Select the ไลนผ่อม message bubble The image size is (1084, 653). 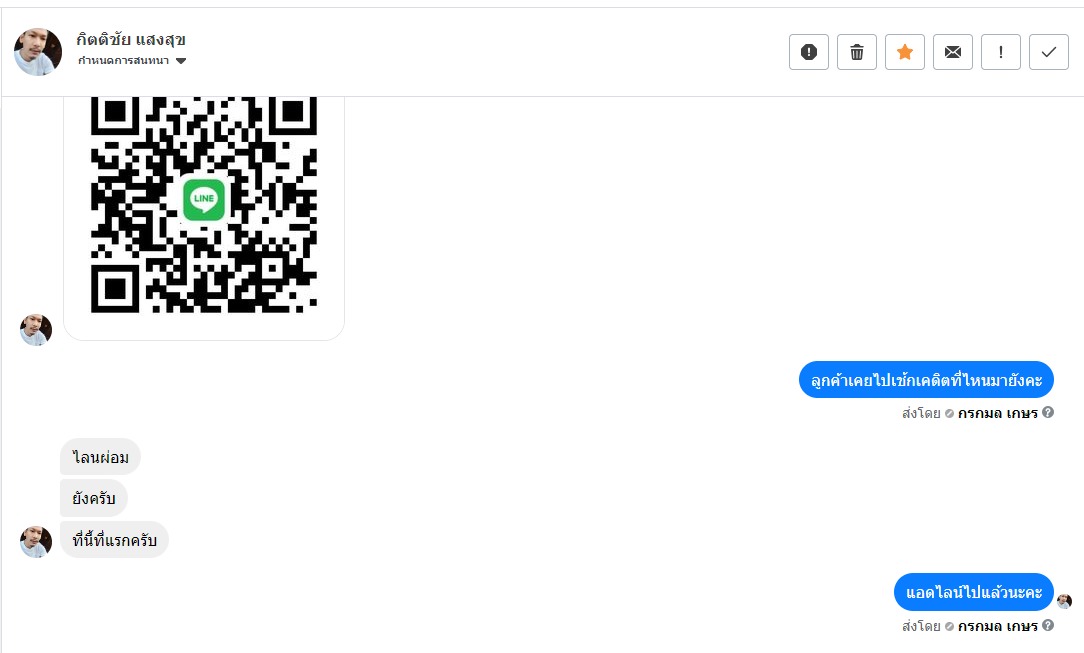[100, 457]
